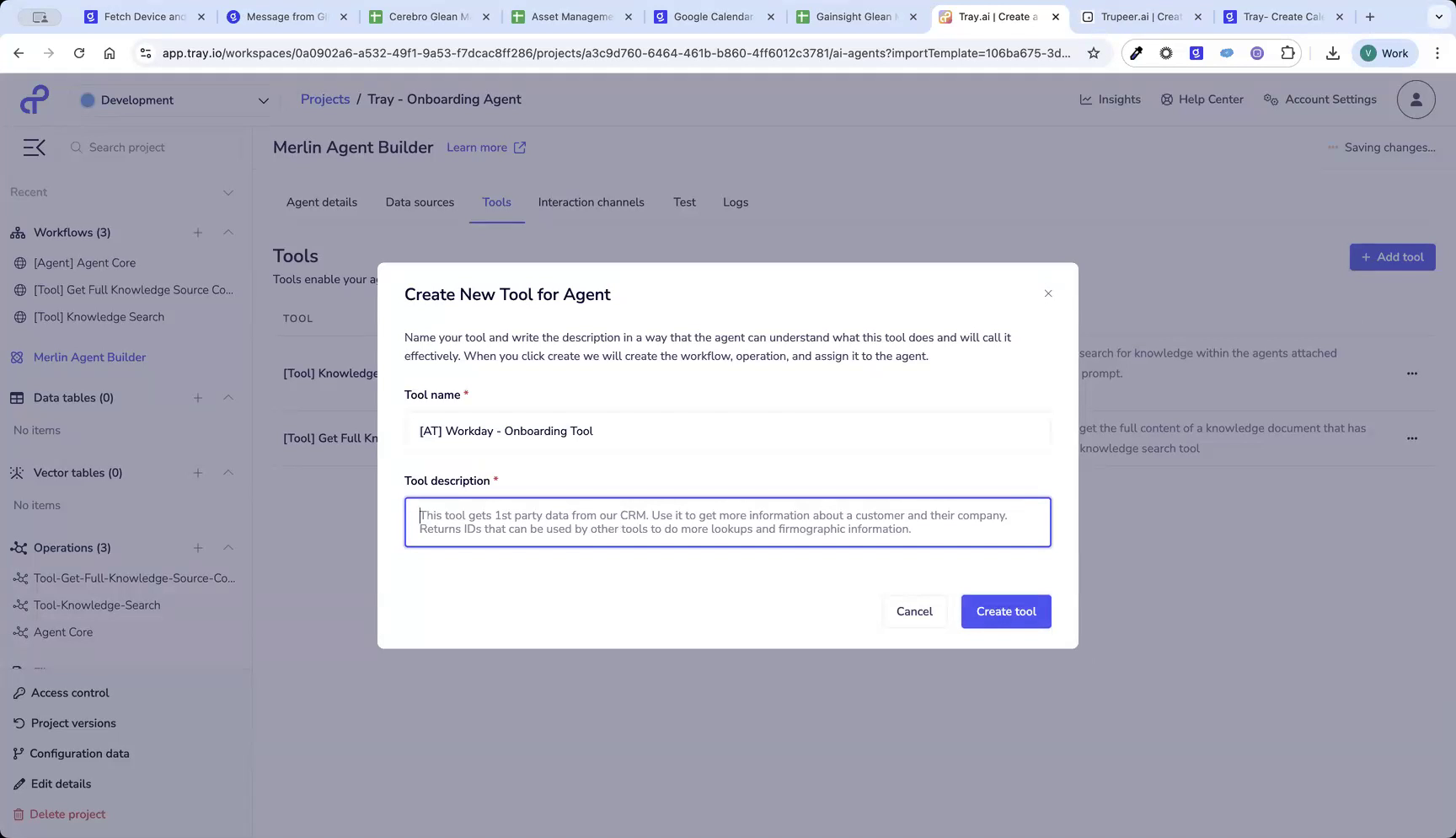Open Account Settings via the gear icon

[1270, 99]
